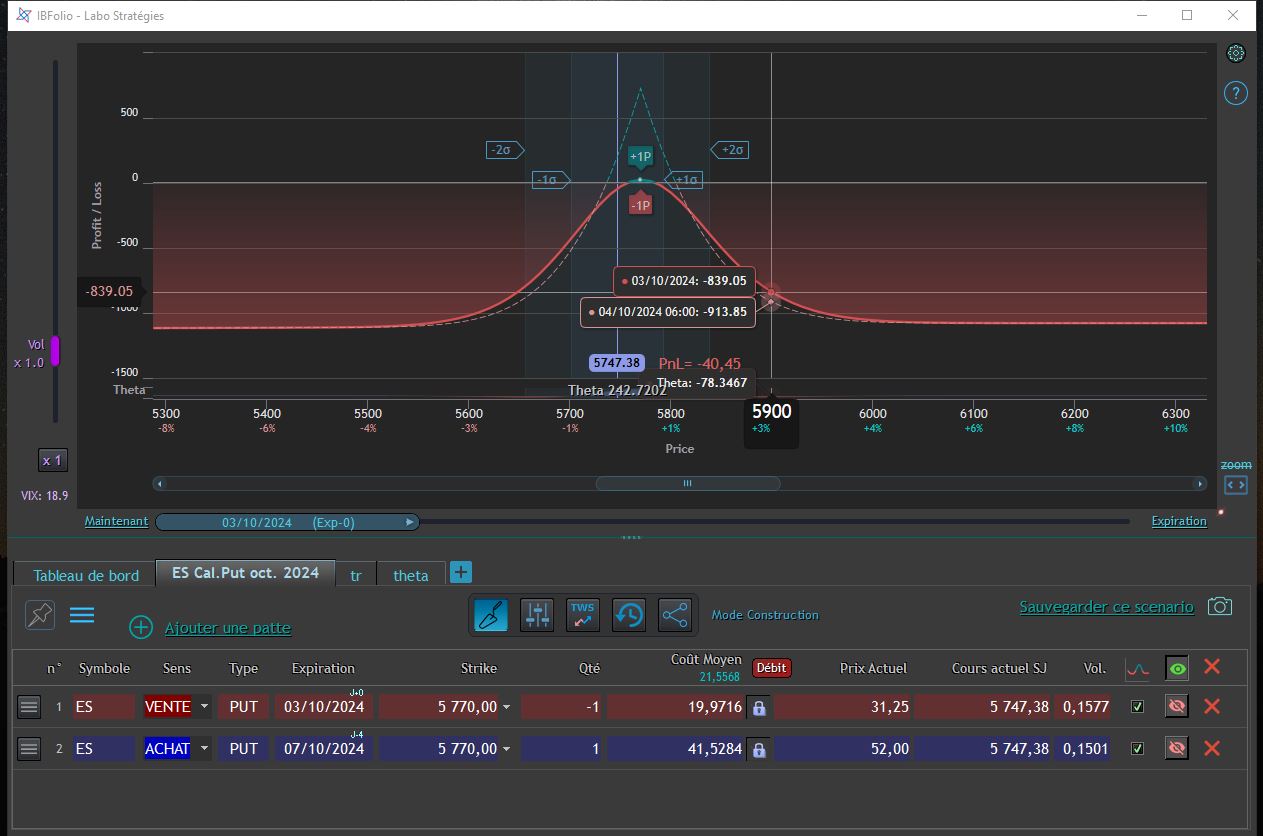The image size is (1263, 836).
Task: Click the Ajouter une patte link
Action: click(228, 628)
